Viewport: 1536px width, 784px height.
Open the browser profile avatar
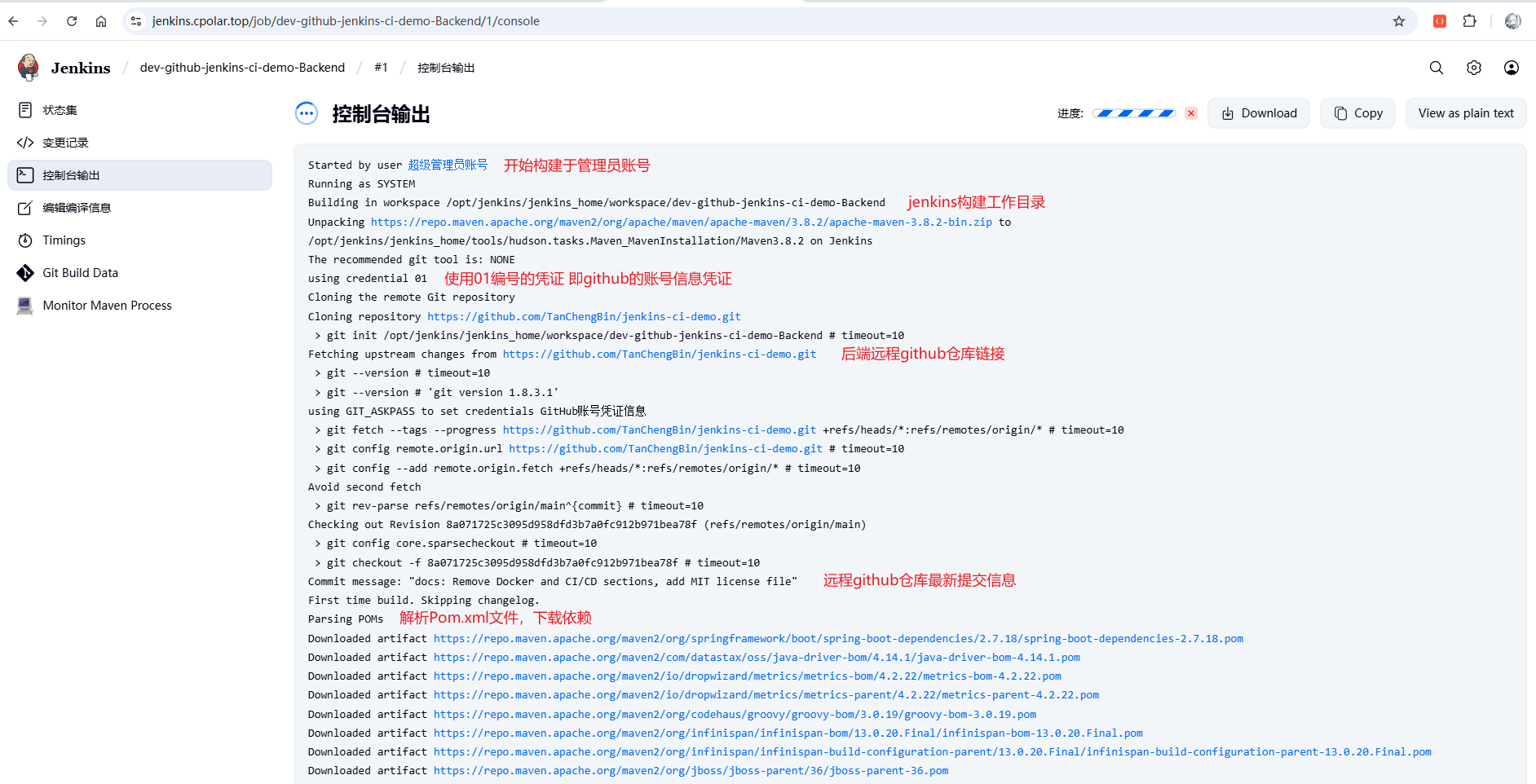point(1513,21)
